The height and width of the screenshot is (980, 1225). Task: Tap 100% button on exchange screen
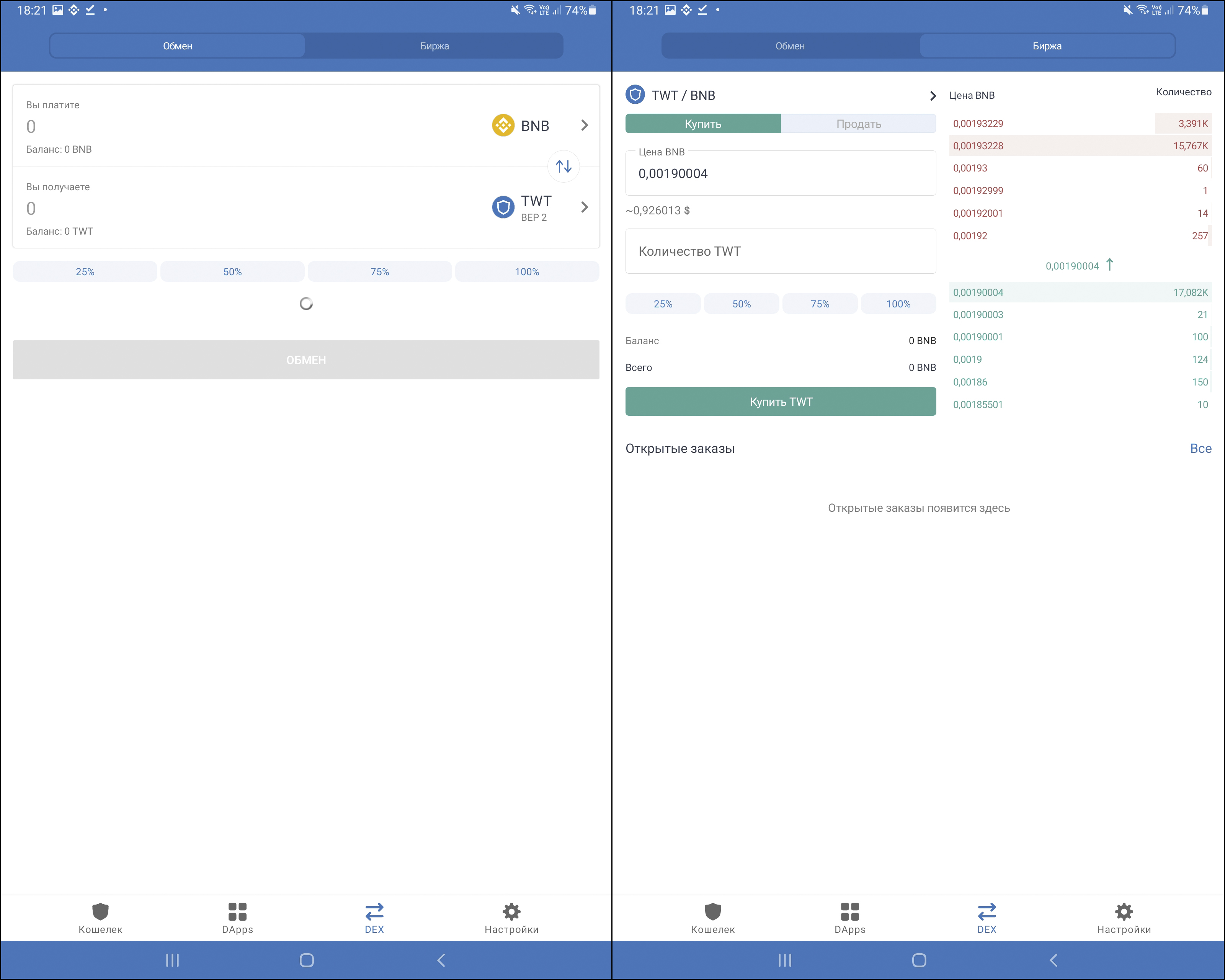[527, 271]
